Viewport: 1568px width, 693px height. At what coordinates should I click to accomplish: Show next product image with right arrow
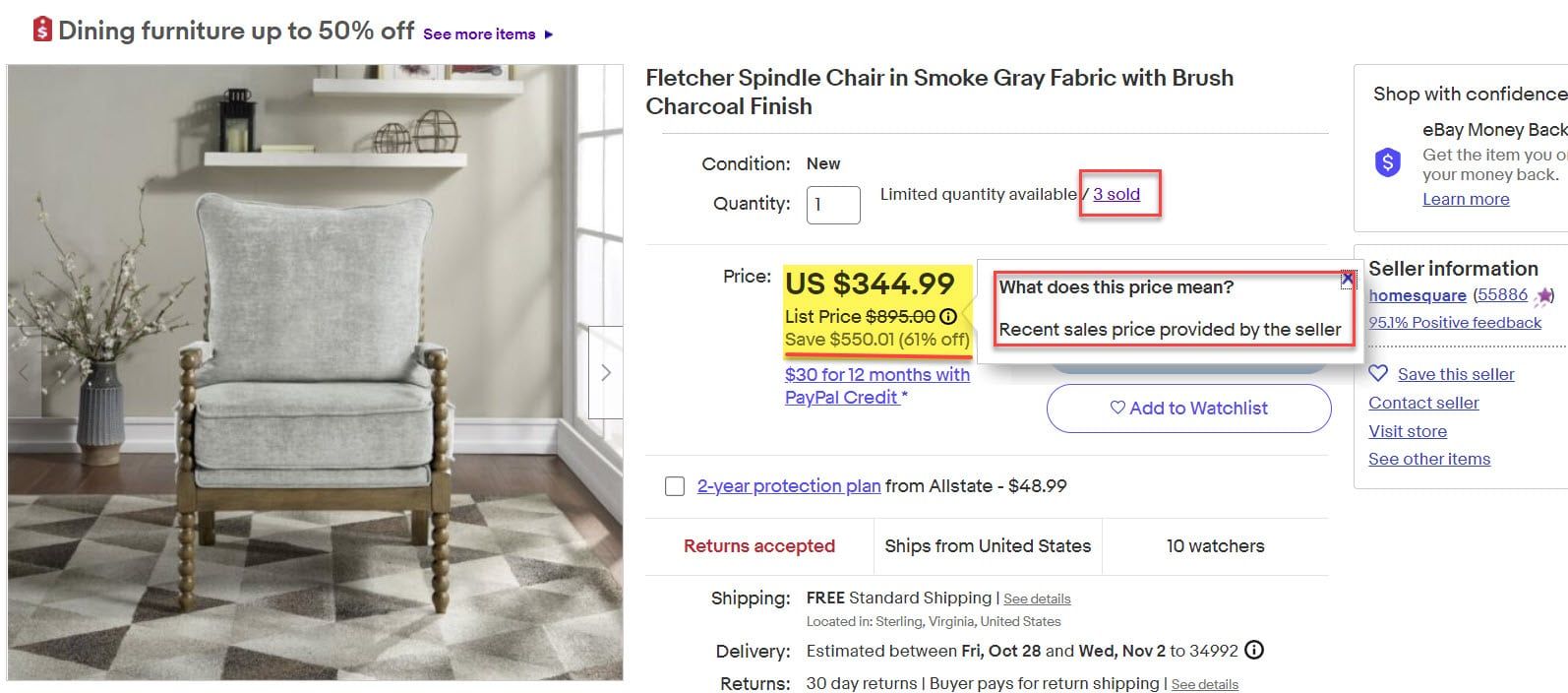605,372
